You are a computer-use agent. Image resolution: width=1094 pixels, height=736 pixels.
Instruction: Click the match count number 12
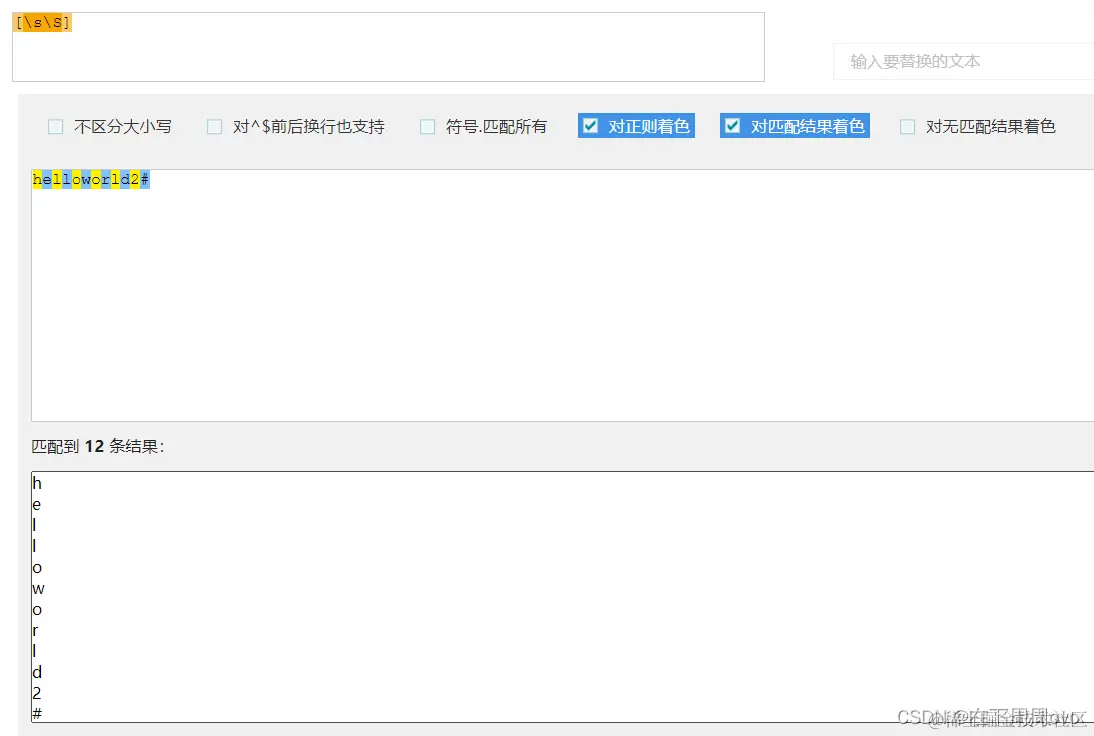tap(94, 446)
